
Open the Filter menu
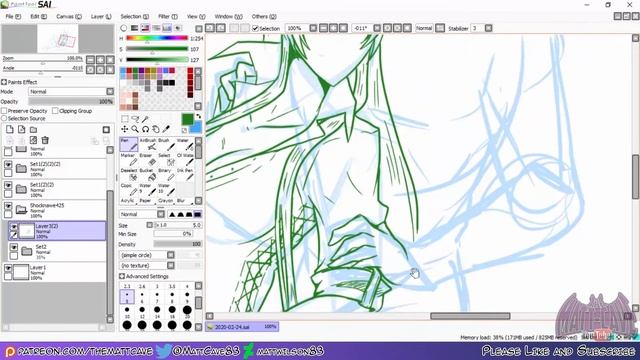(x=168, y=16)
